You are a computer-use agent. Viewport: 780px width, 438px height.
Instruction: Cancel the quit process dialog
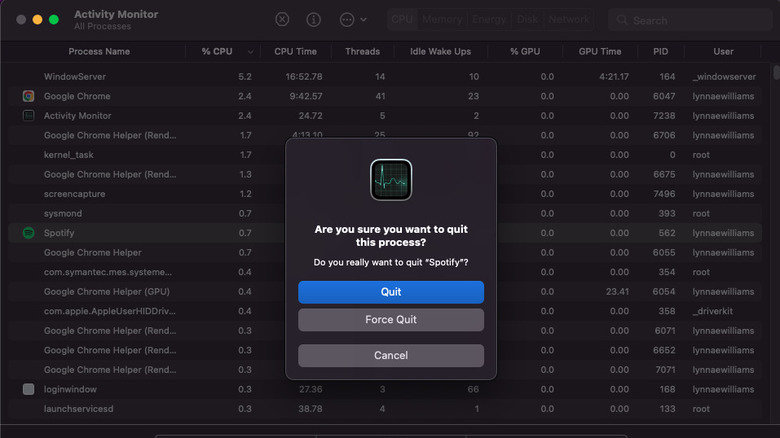click(391, 355)
